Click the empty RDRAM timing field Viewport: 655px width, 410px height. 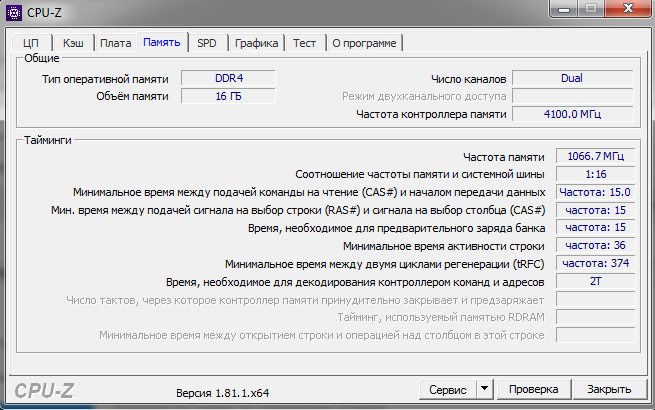click(595, 317)
